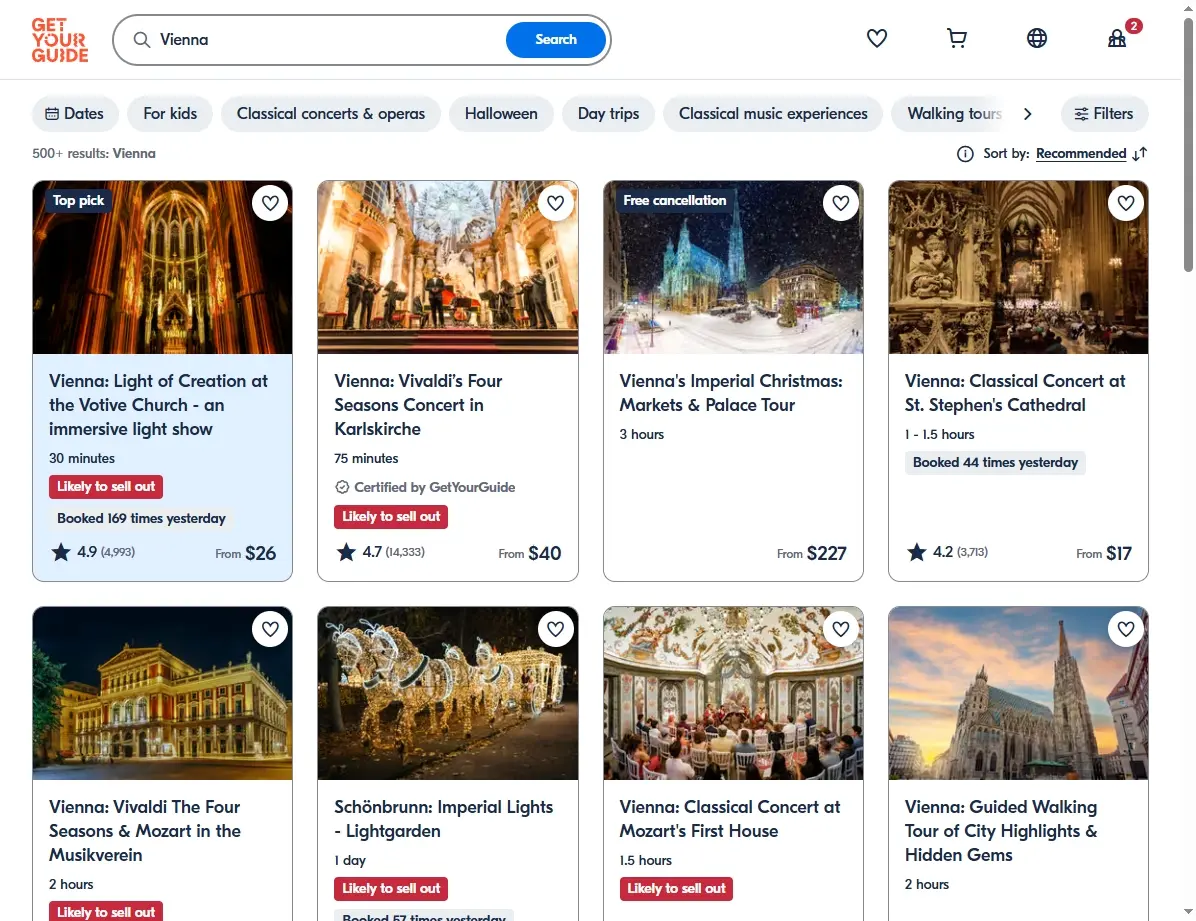Toggle sort order arrows icon
The width and height of the screenshot is (1196, 921).
pos(1140,154)
